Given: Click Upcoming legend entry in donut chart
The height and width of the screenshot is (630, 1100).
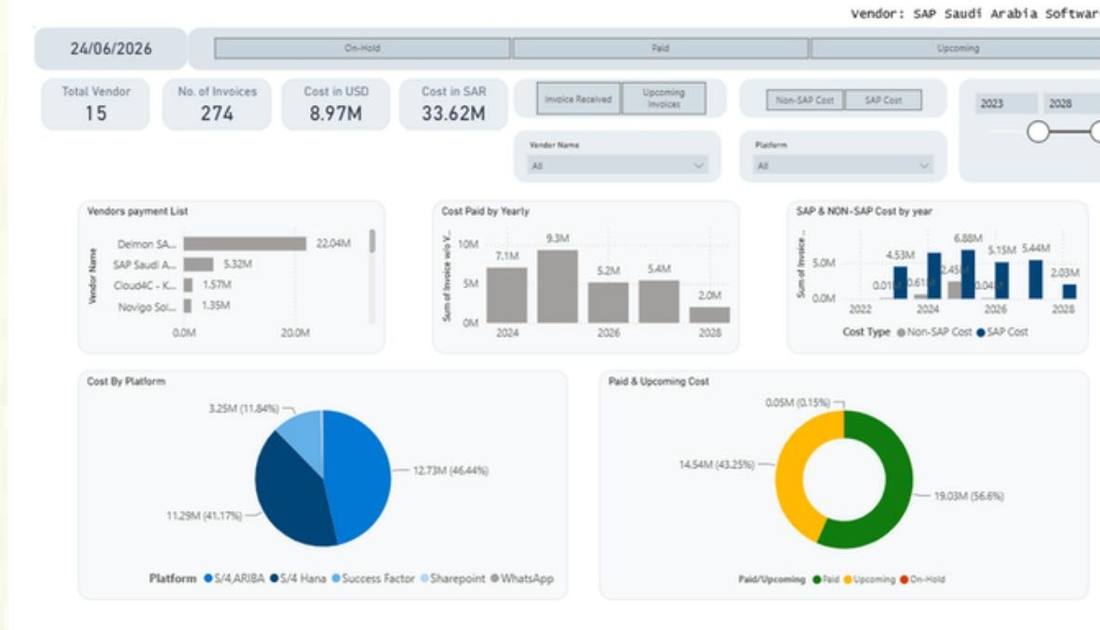Looking at the screenshot, I should click(869, 579).
